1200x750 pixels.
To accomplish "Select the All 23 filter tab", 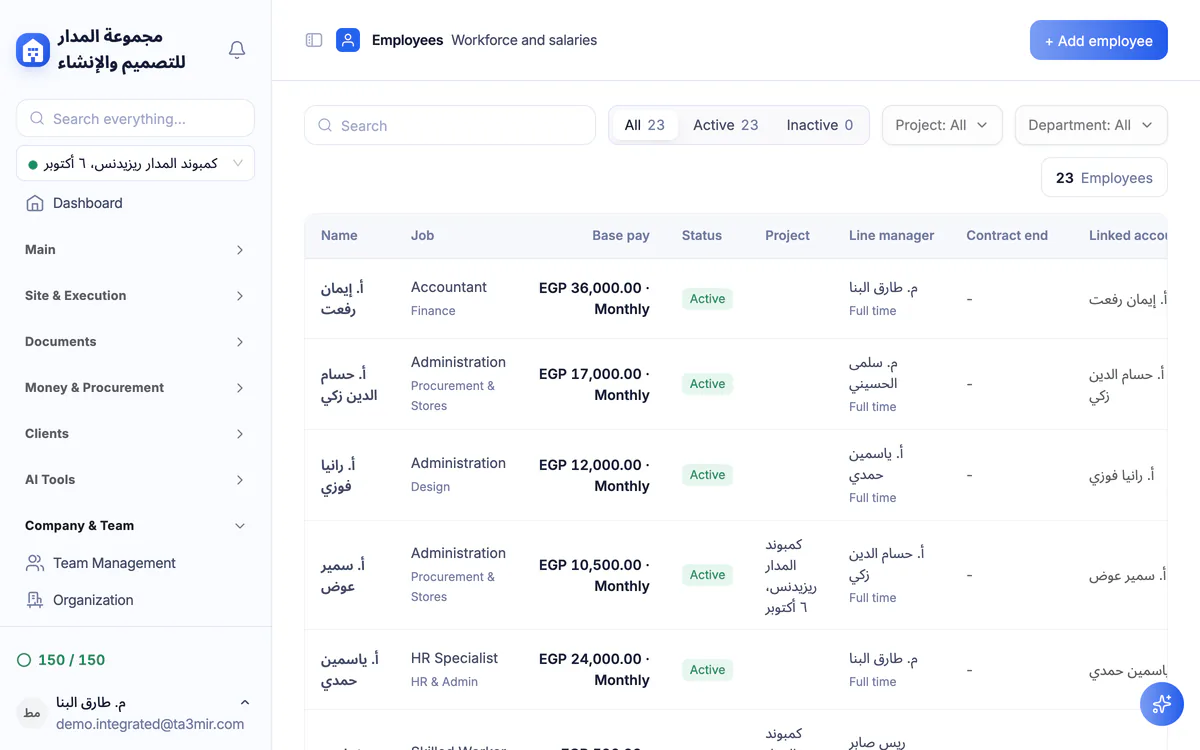I will point(645,125).
